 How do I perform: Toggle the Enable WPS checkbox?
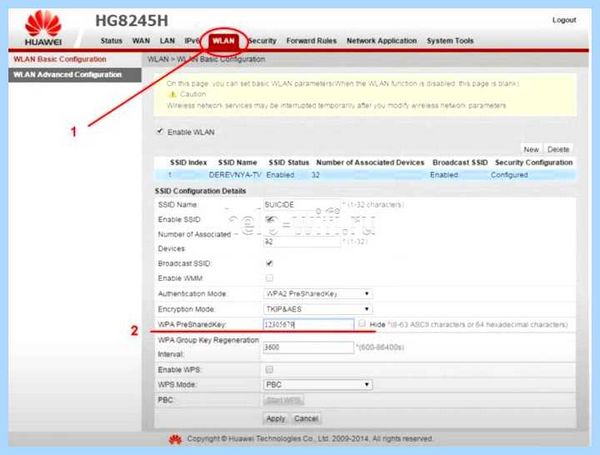click(x=269, y=369)
